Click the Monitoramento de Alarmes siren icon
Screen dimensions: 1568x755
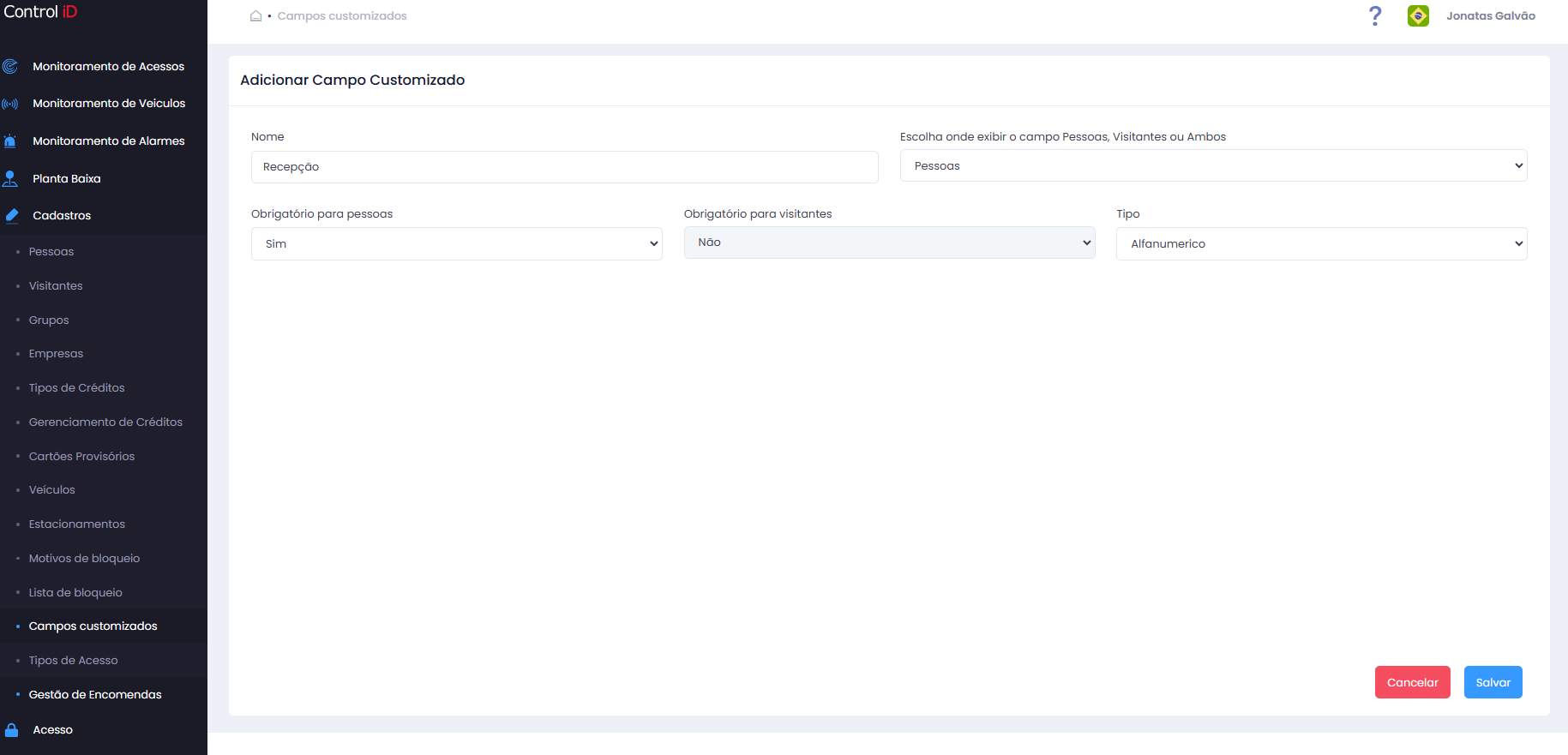10,141
